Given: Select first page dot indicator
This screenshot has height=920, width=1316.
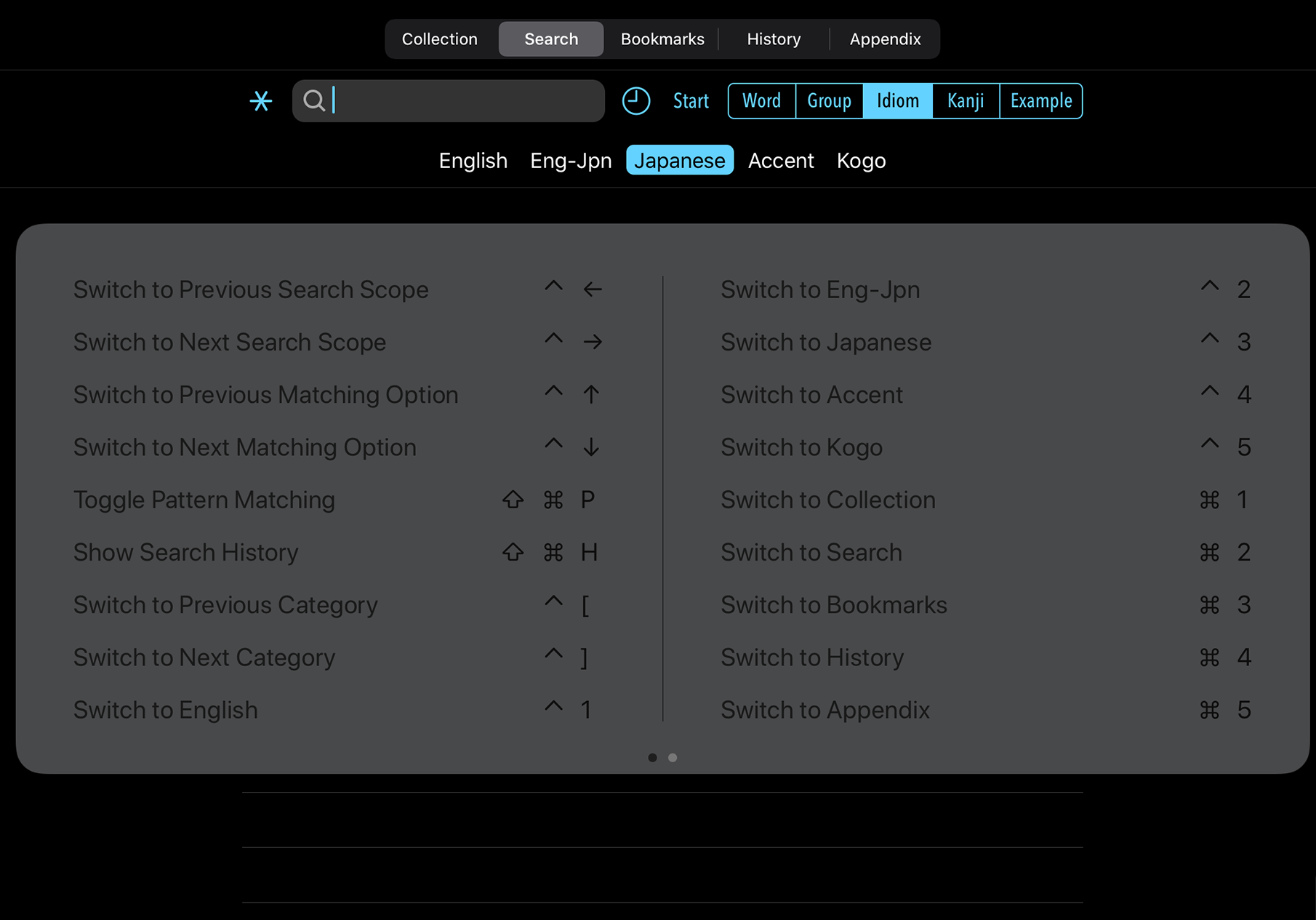Looking at the screenshot, I should 652,758.
